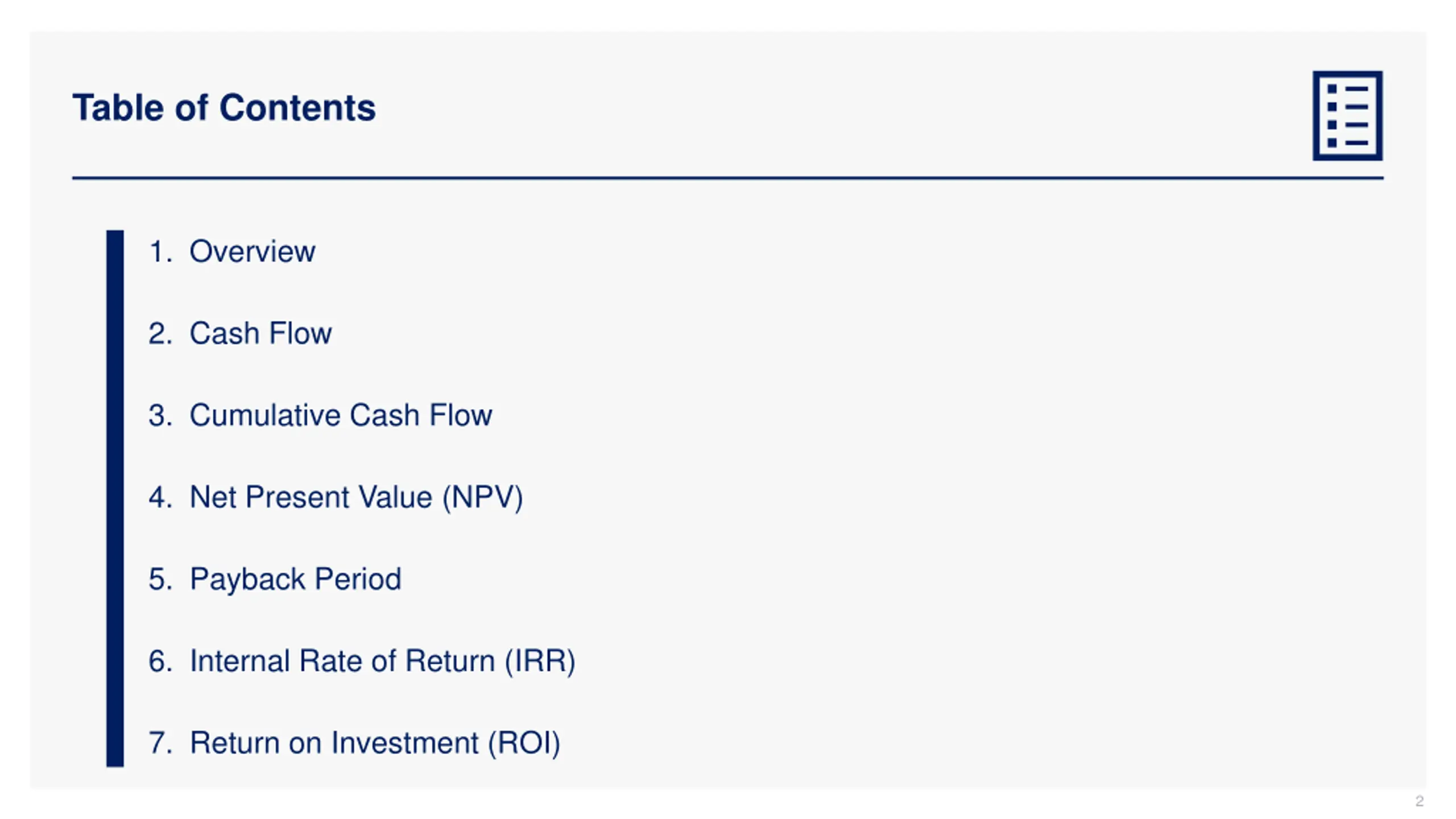Click the list document icon beside the title
The width and height of the screenshot is (1456, 819).
(x=1347, y=115)
